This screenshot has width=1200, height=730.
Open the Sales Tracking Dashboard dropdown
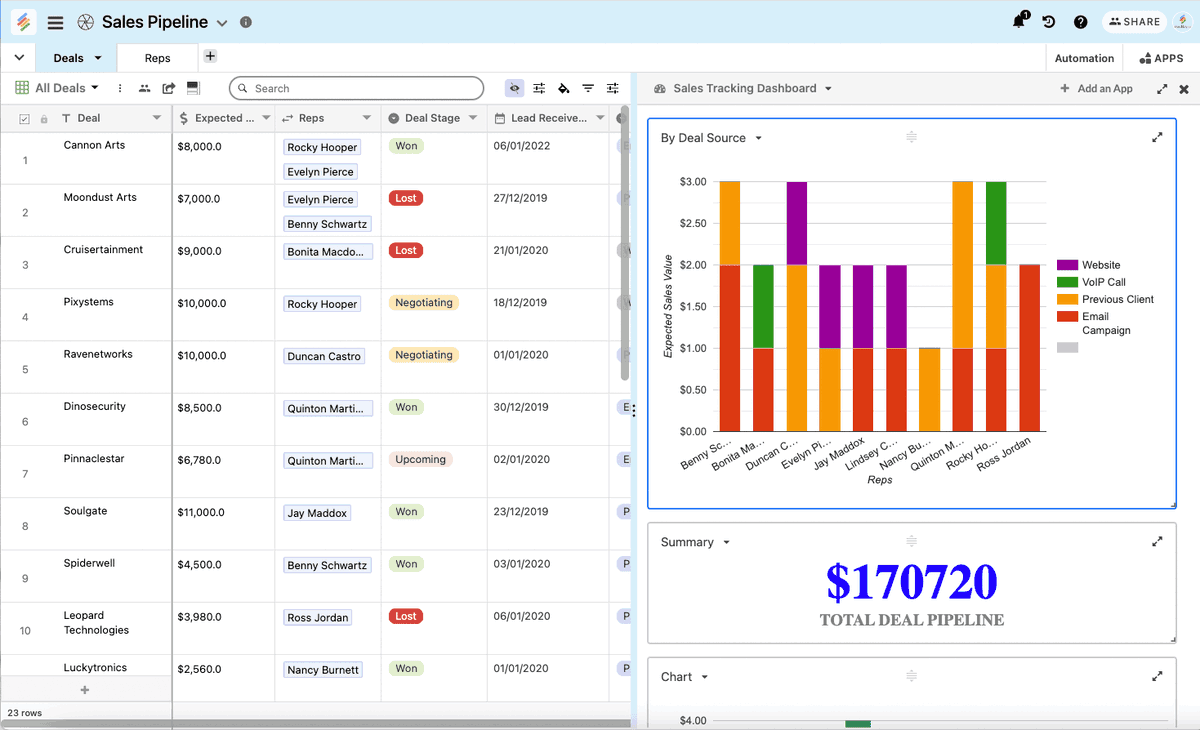[828, 89]
